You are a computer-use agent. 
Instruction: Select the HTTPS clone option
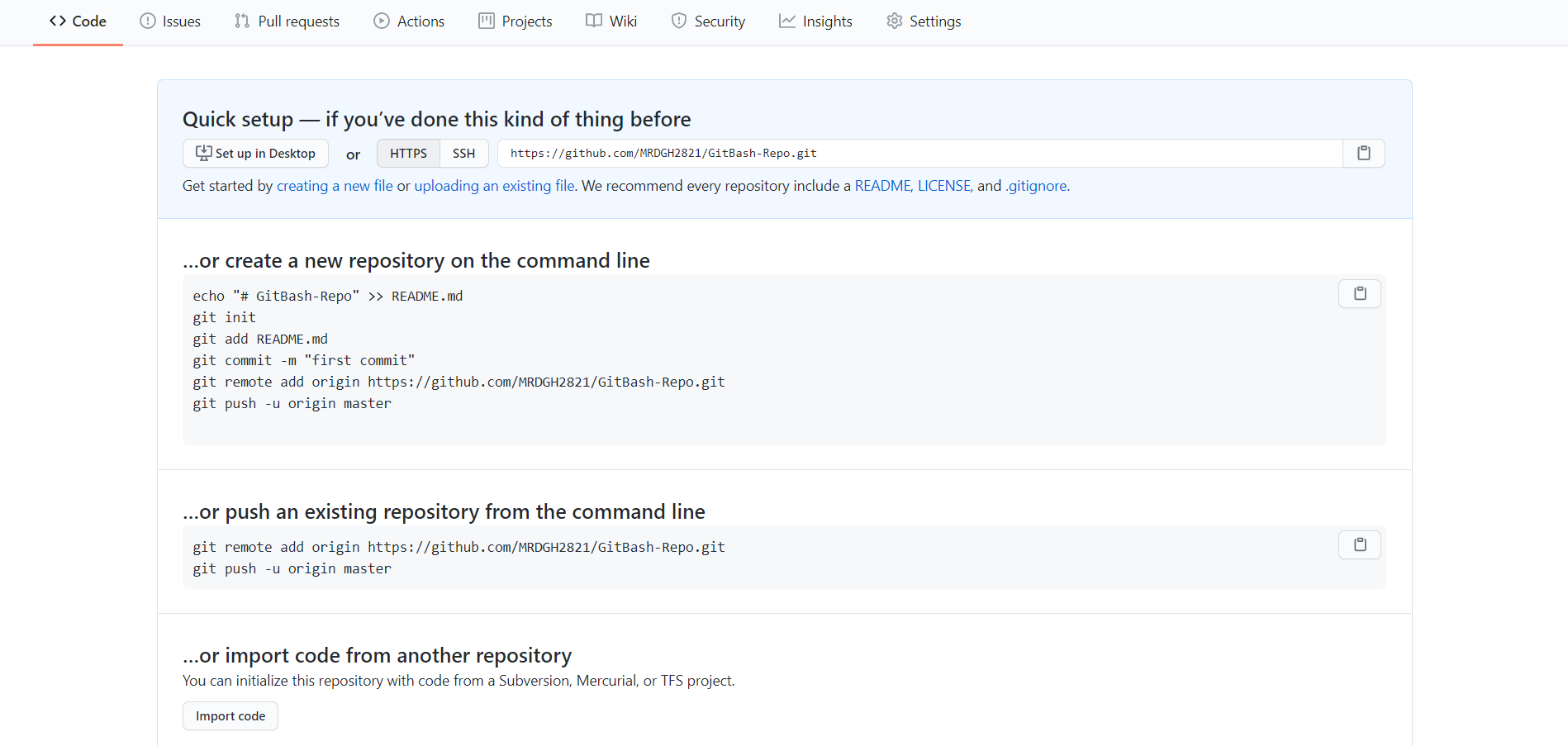(408, 154)
